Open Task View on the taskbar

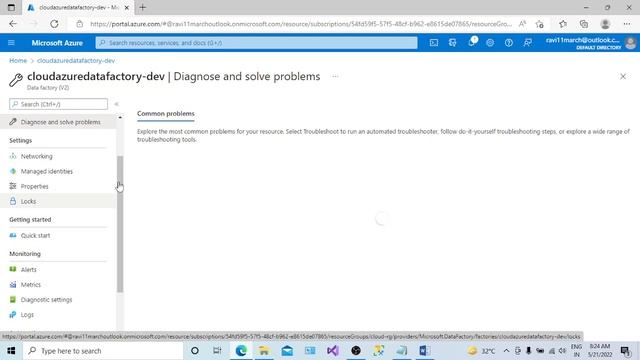point(217,351)
